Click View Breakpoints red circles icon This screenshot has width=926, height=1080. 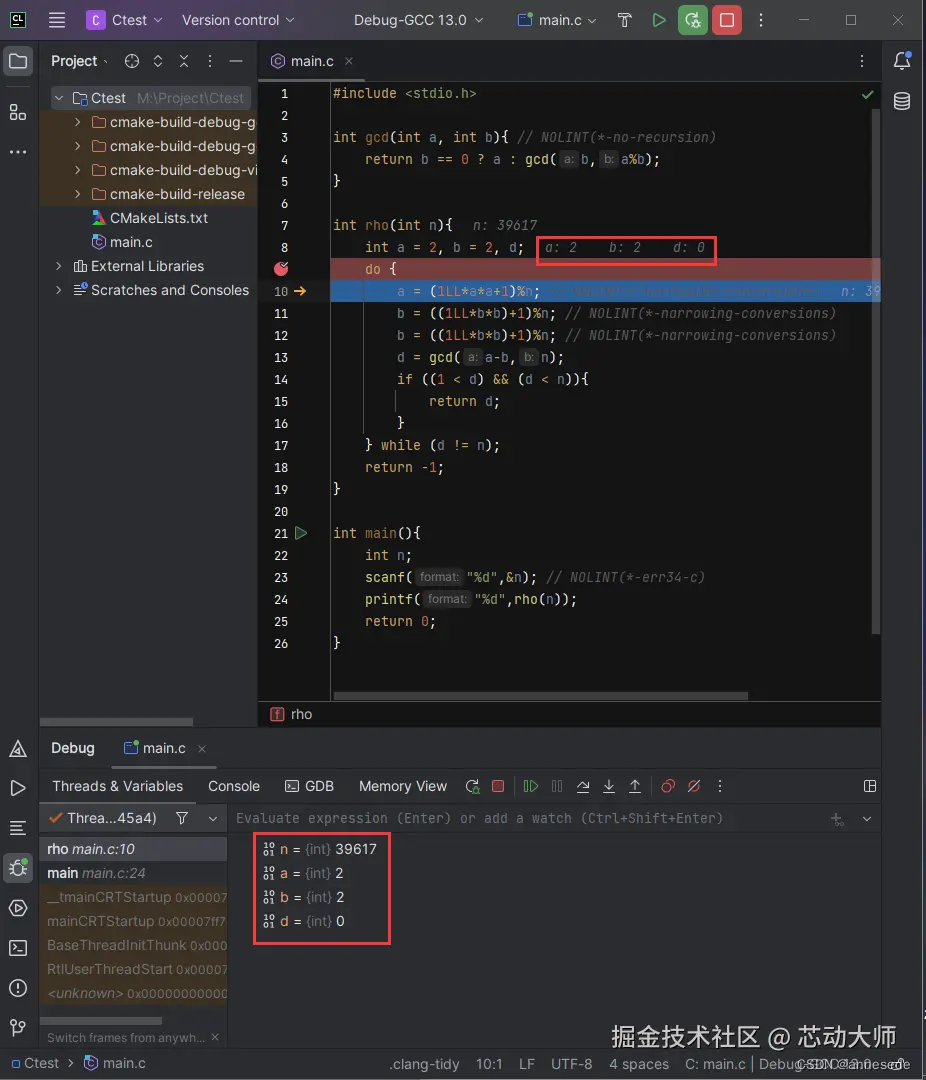pyautogui.click(x=668, y=786)
